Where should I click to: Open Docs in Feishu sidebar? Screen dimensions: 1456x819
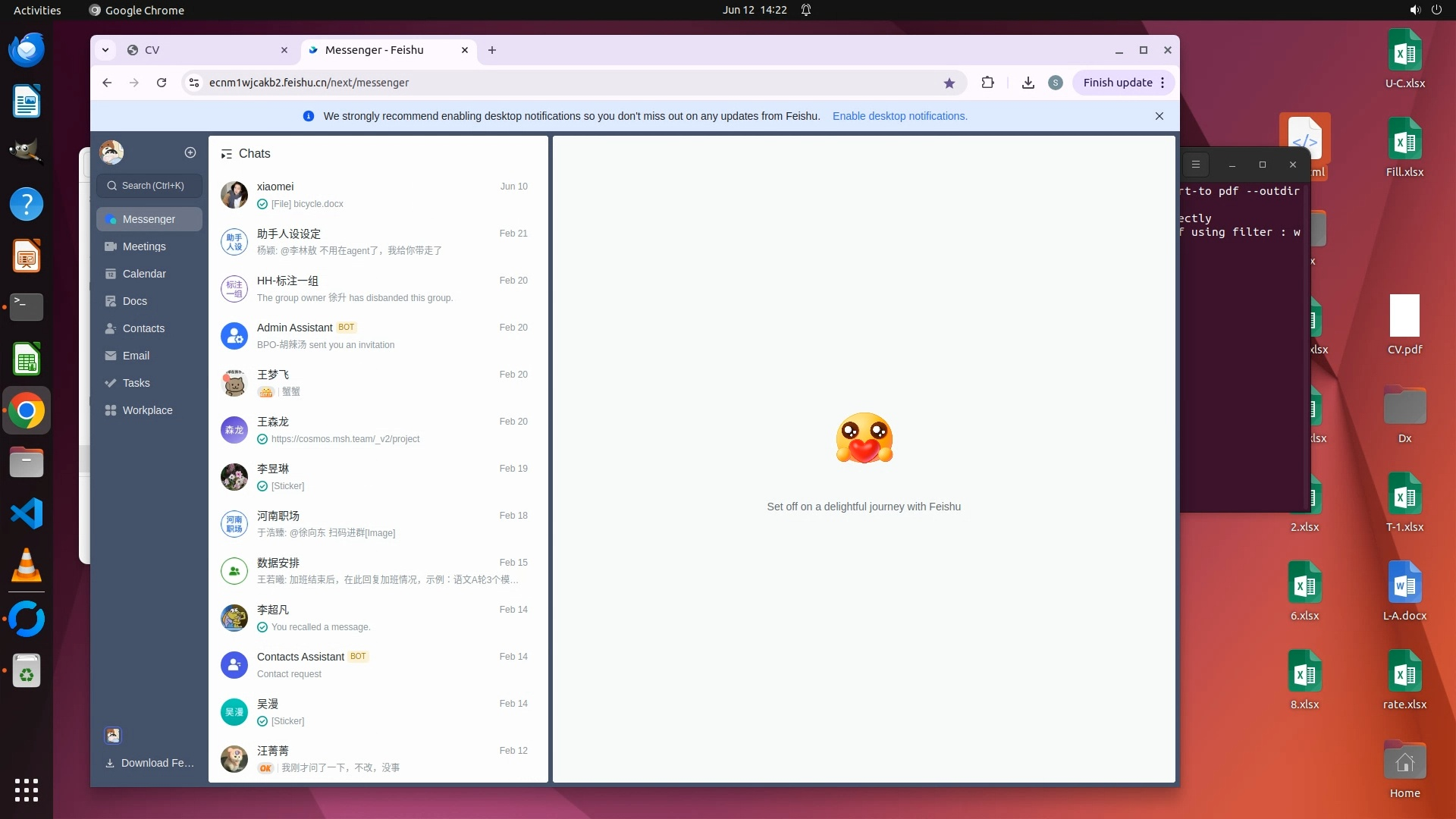point(134,301)
